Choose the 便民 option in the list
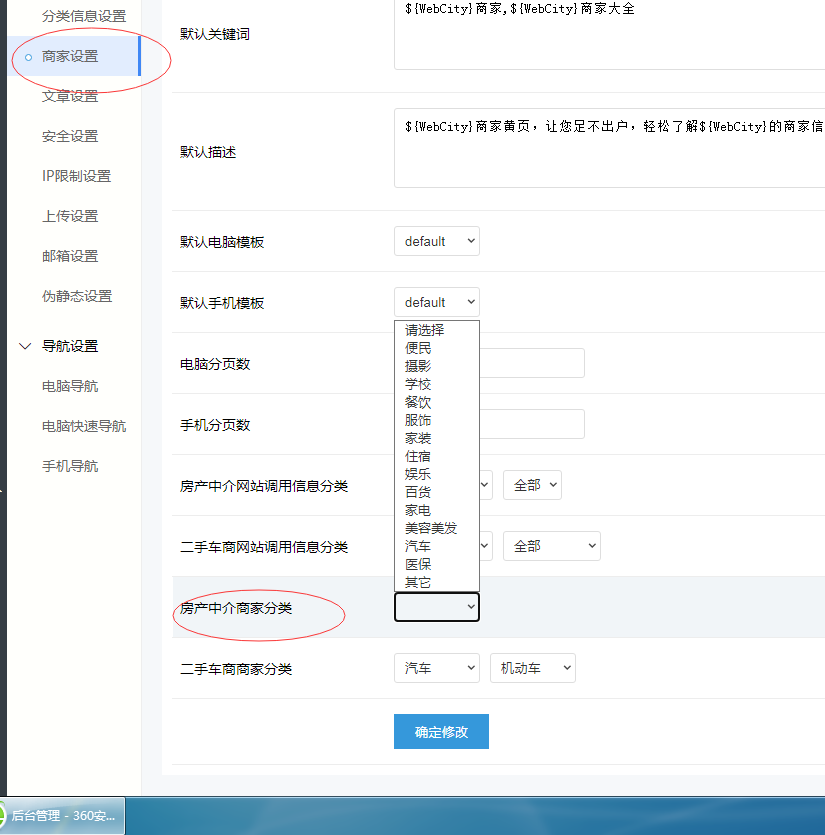This screenshot has width=825, height=835. click(418, 348)
